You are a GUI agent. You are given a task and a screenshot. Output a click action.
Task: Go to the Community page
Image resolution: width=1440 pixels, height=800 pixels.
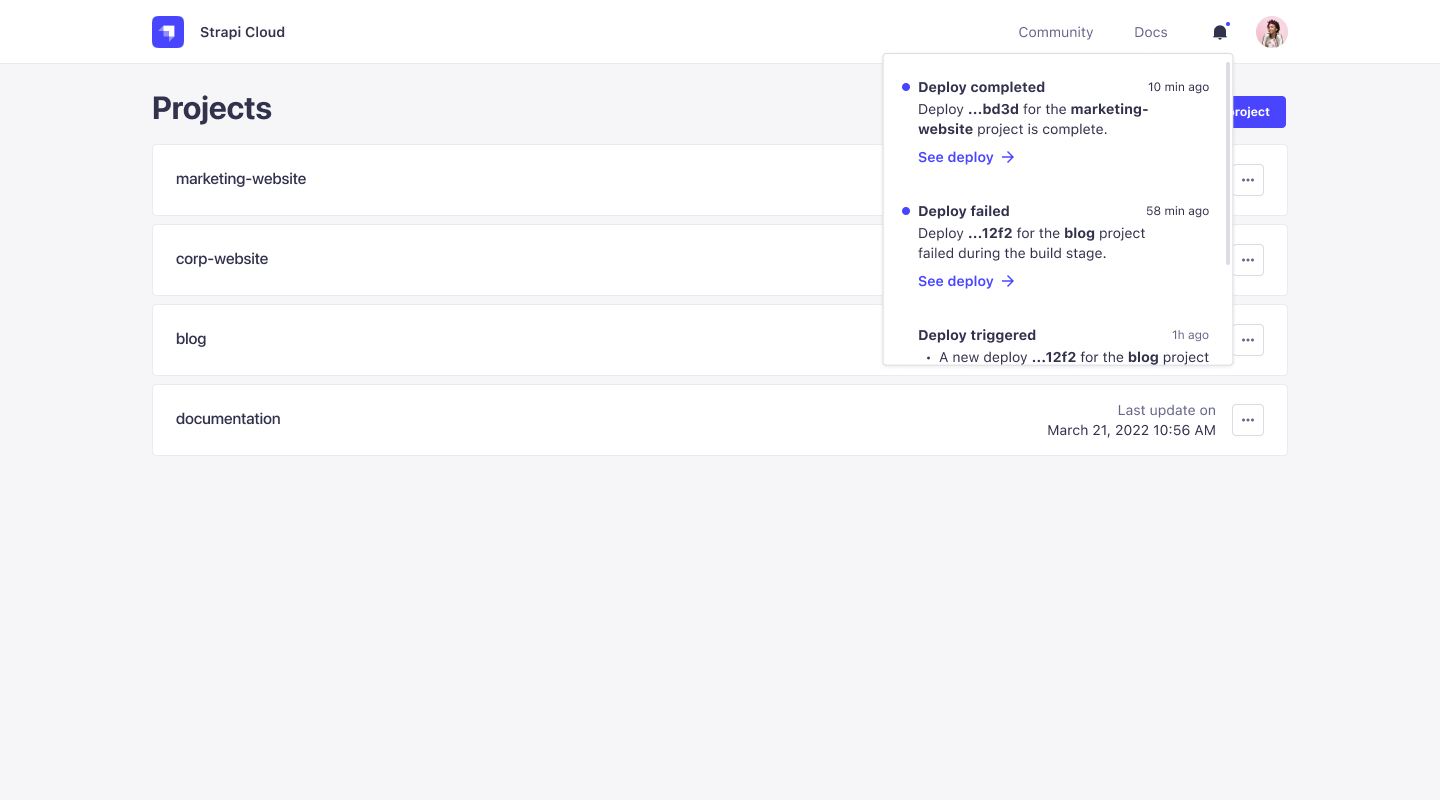click(1055, 32)
